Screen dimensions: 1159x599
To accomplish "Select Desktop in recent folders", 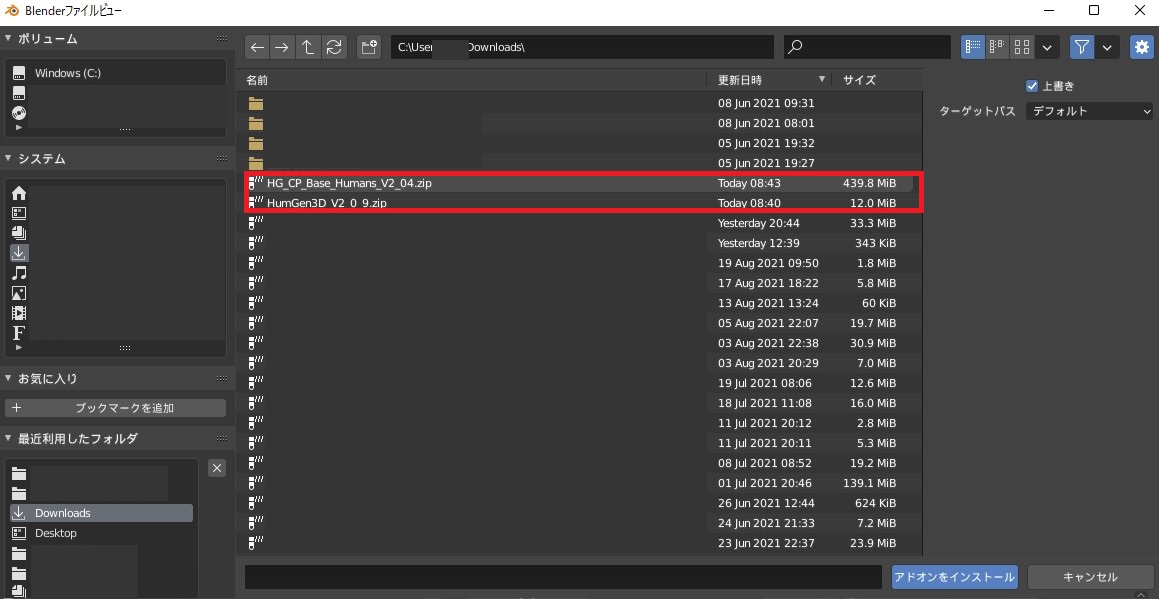I will [101, 533].
